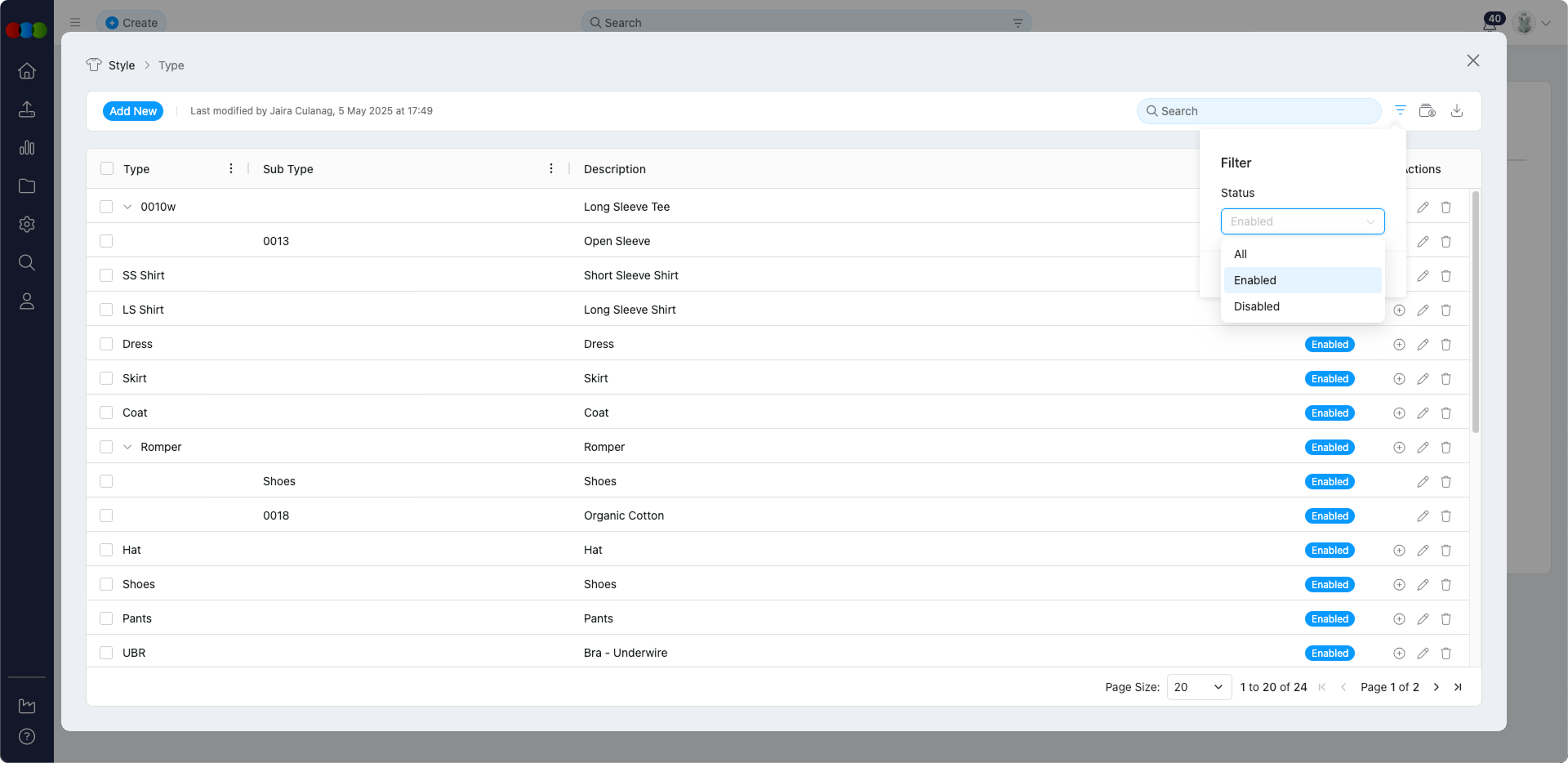Click the pencil icon to edit the Dress row

coord(1423,344)
